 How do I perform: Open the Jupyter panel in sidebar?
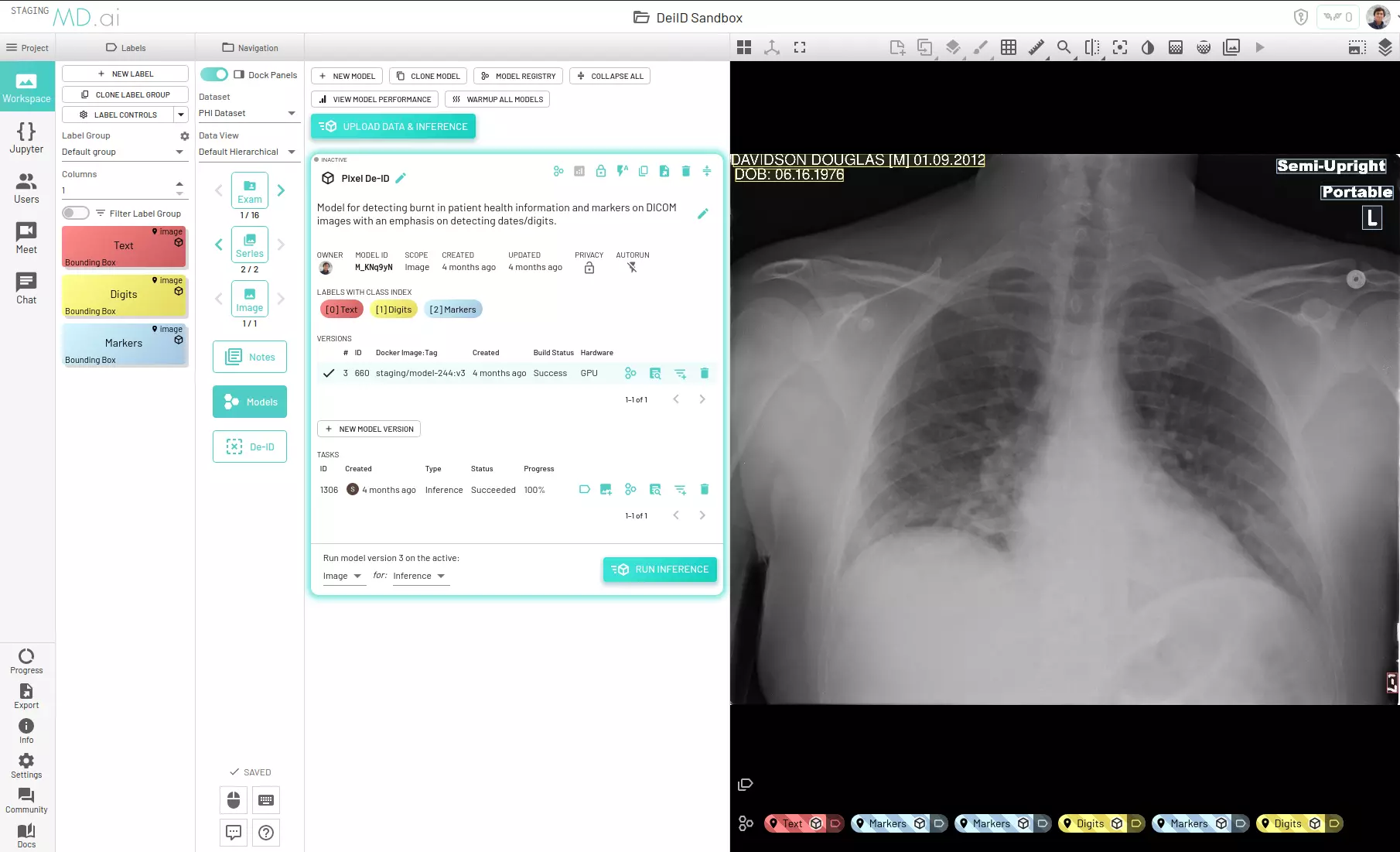tap(26, 138)
